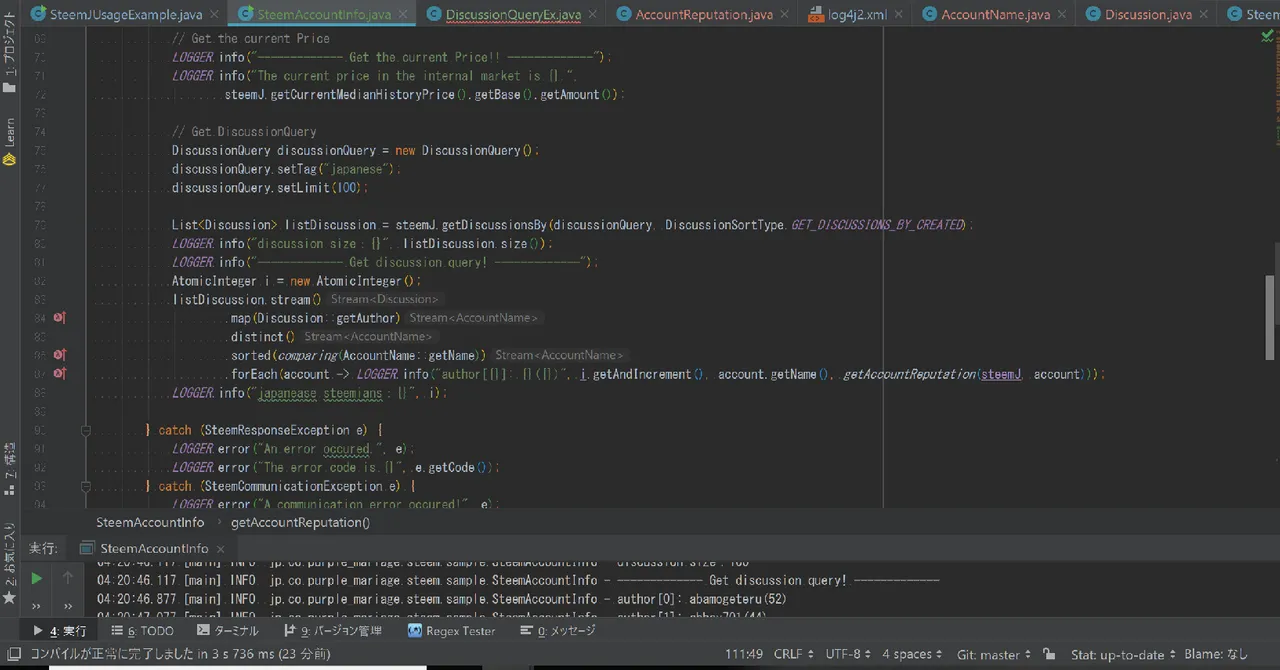Switch to SteemJUsageExample.java tab
Screen dimensions: 1280x670
125,14
